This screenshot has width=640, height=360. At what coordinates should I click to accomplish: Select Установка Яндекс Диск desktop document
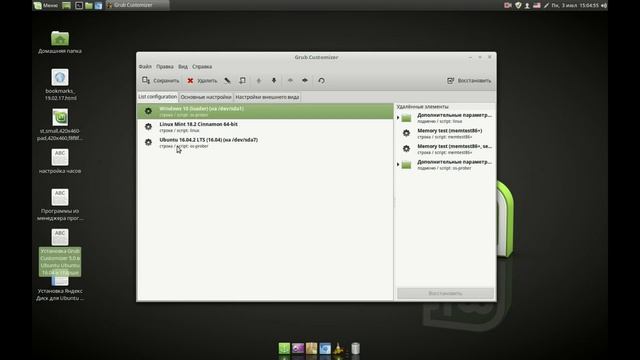[60, 288]
